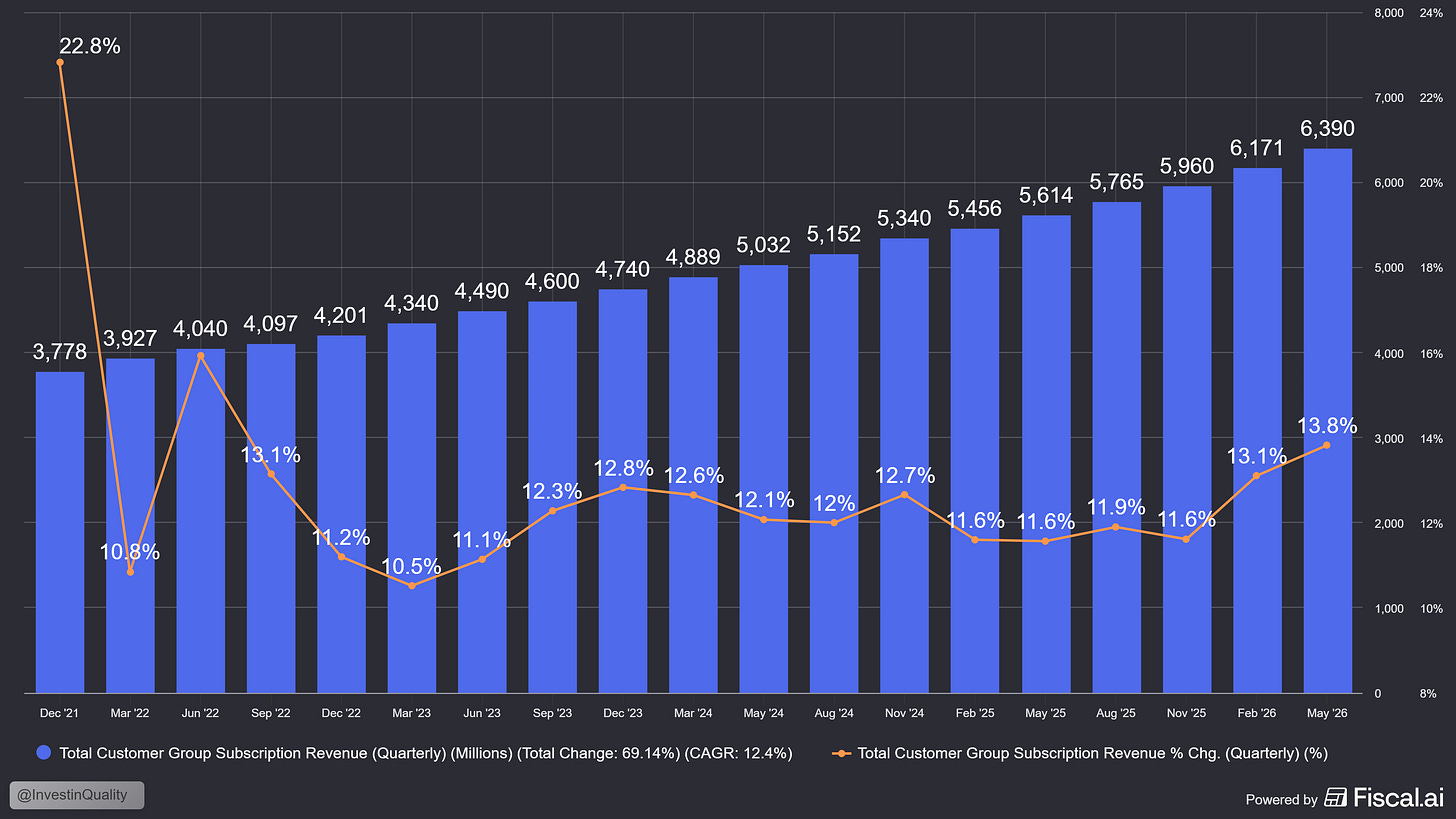Image resolution: width=1456 pixels, height=819 pixels.
Task: Click the blue bar for Feb '25
Action: 974,461
